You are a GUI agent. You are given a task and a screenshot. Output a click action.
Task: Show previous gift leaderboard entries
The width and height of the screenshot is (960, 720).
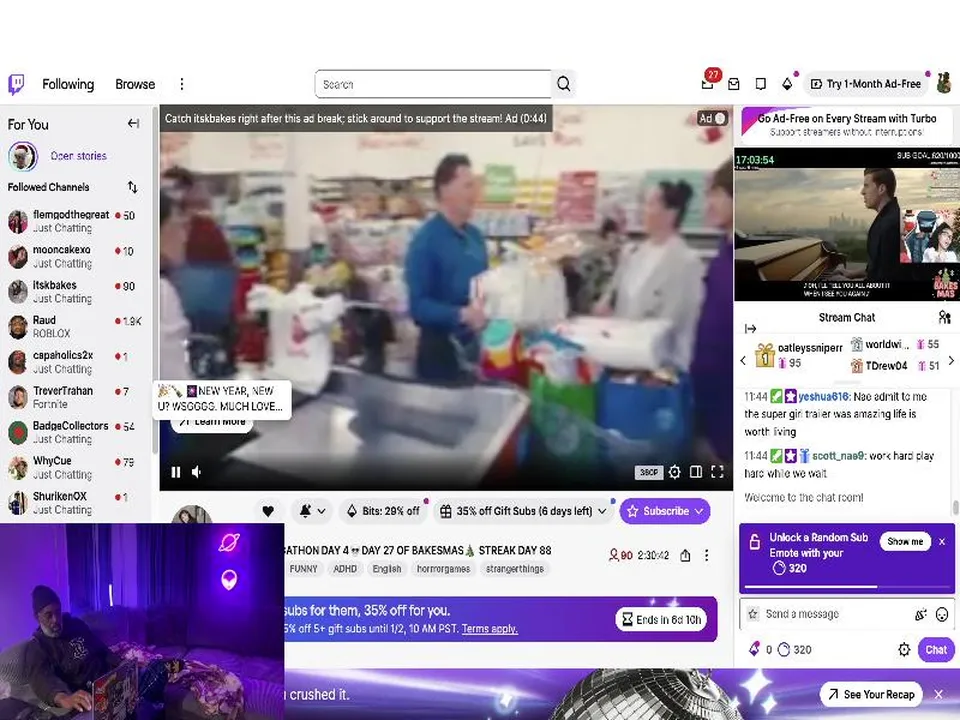click(x=743, y=361)
